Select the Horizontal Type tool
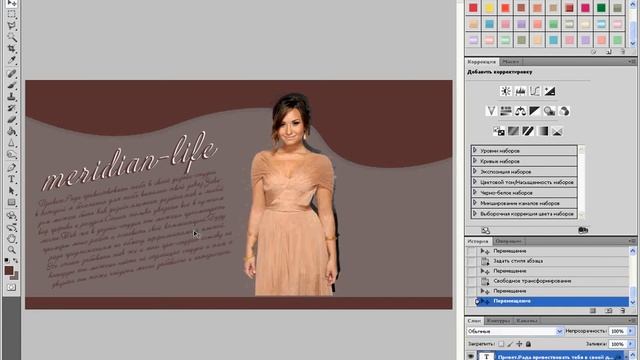 11,179
